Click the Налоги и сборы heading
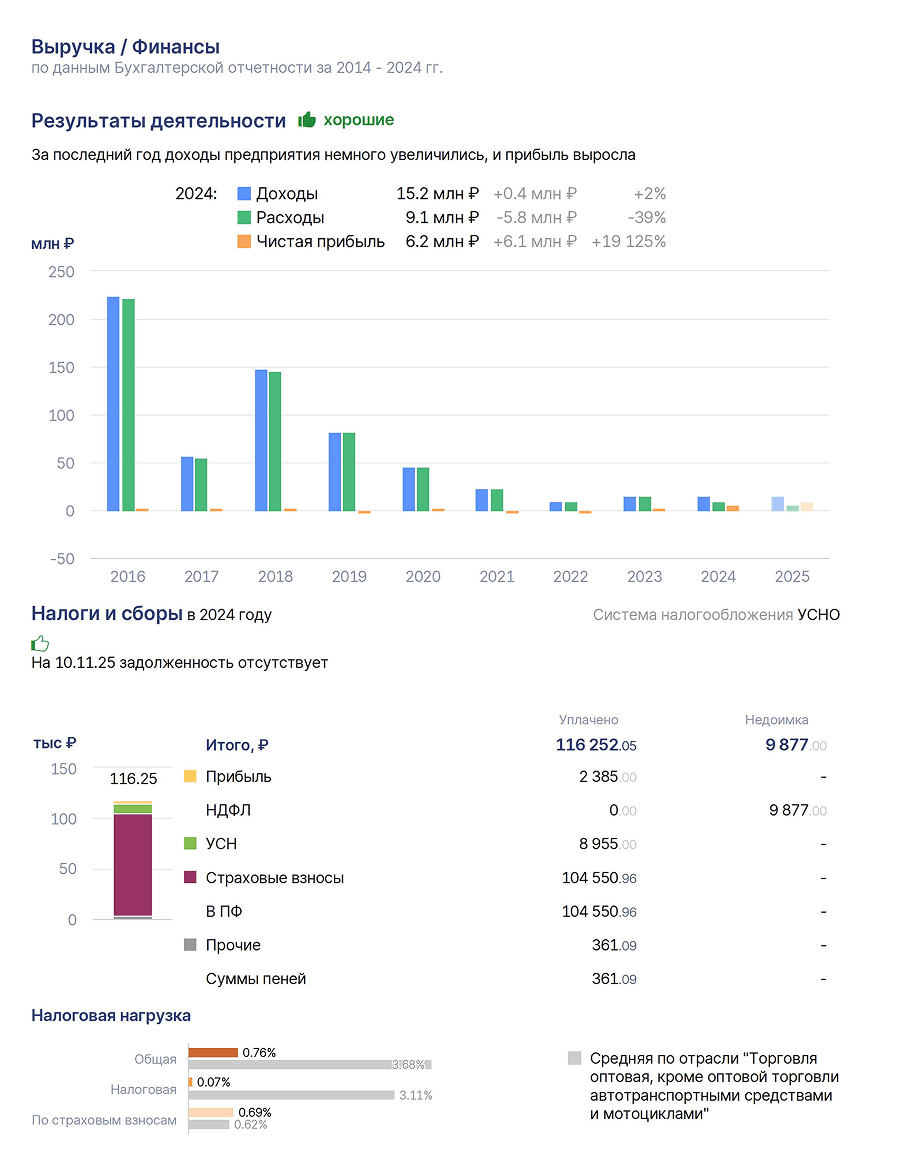Image resolution: width=916 pixels, height=1153 pixels. point(107,613)
